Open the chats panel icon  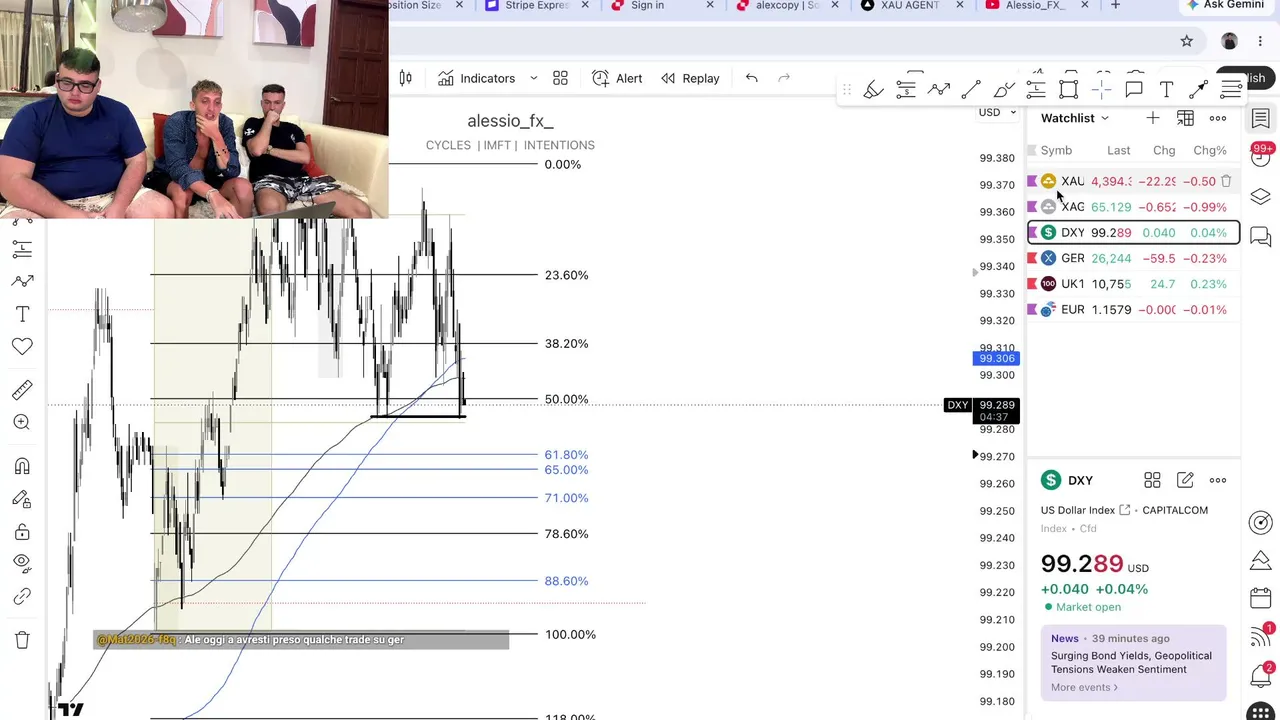pyautogui.click(x=1260, y=237)
